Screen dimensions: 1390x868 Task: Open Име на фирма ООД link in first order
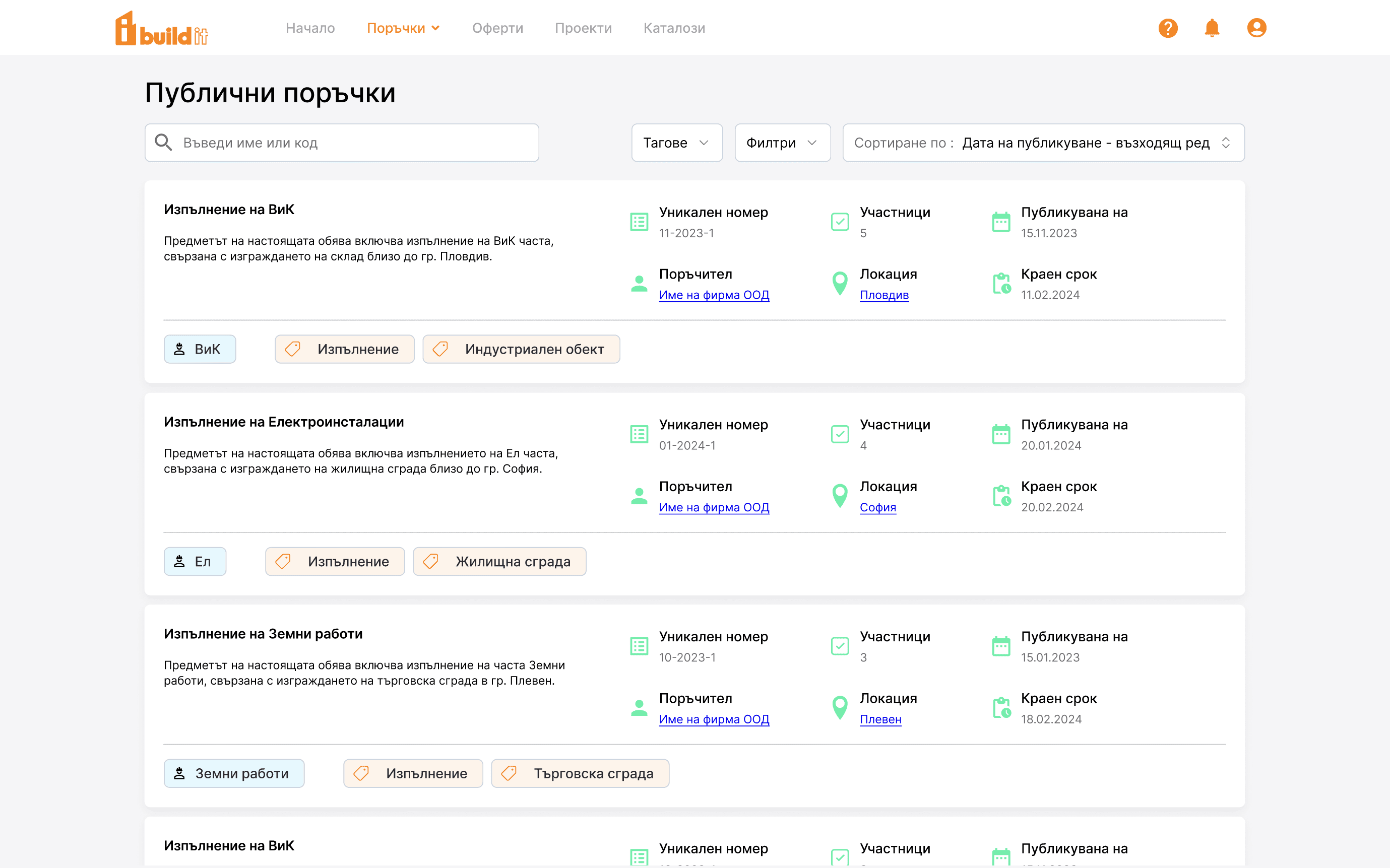714,295
